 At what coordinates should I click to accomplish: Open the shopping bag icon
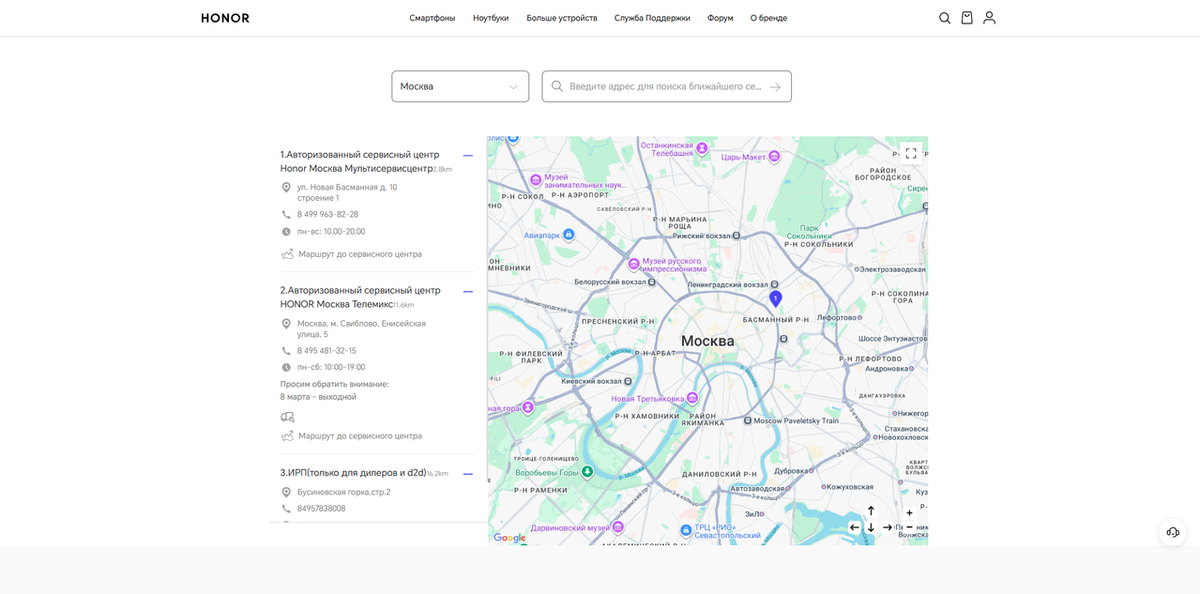click(x=967, y=18)
